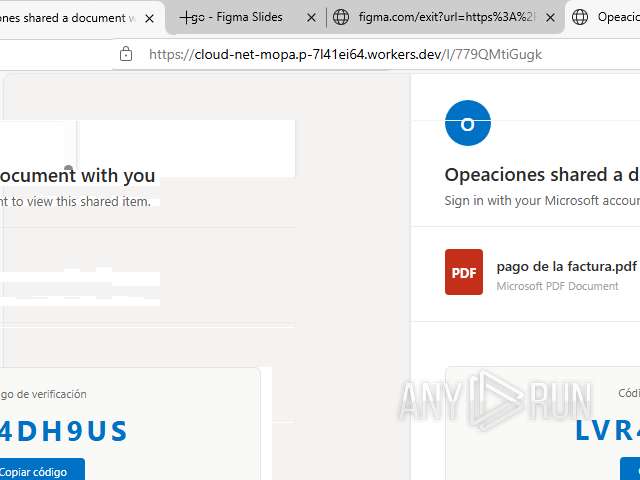
Task: Switch to the figma.com/exit tab
Action: [x=445, y=18]
